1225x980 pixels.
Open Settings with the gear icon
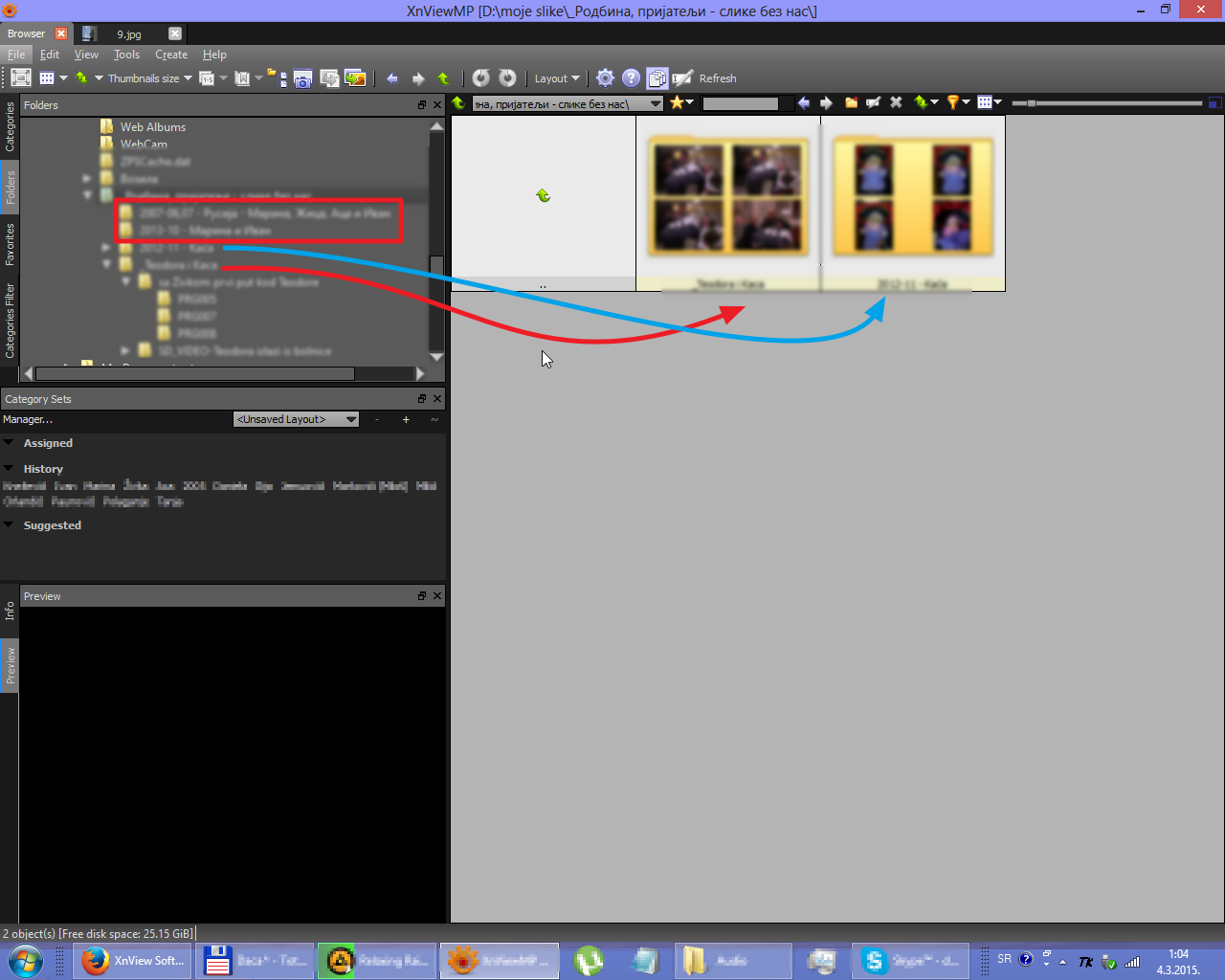[x=605, y=78]
